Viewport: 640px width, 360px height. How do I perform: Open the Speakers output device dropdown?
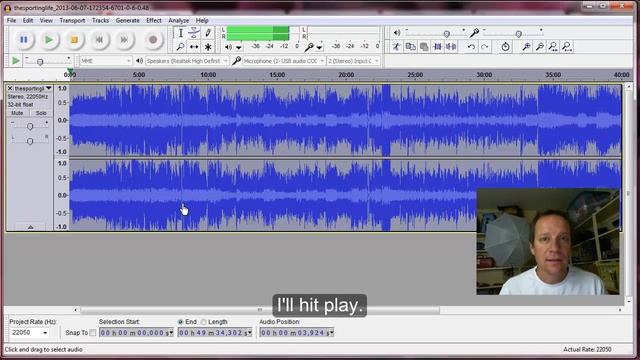click(x=187, y=61)
